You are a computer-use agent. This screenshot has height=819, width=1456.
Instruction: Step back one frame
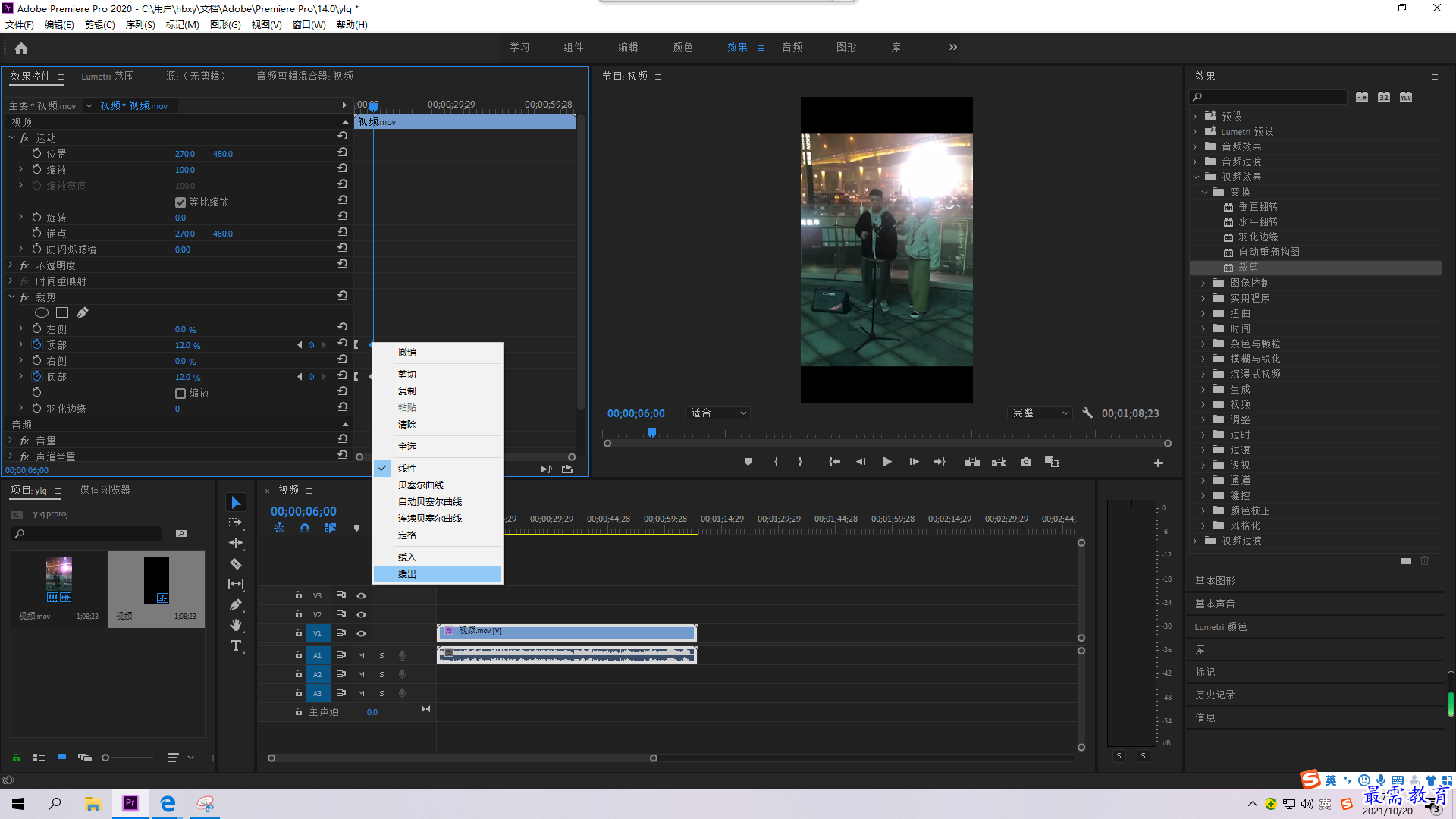860,462
